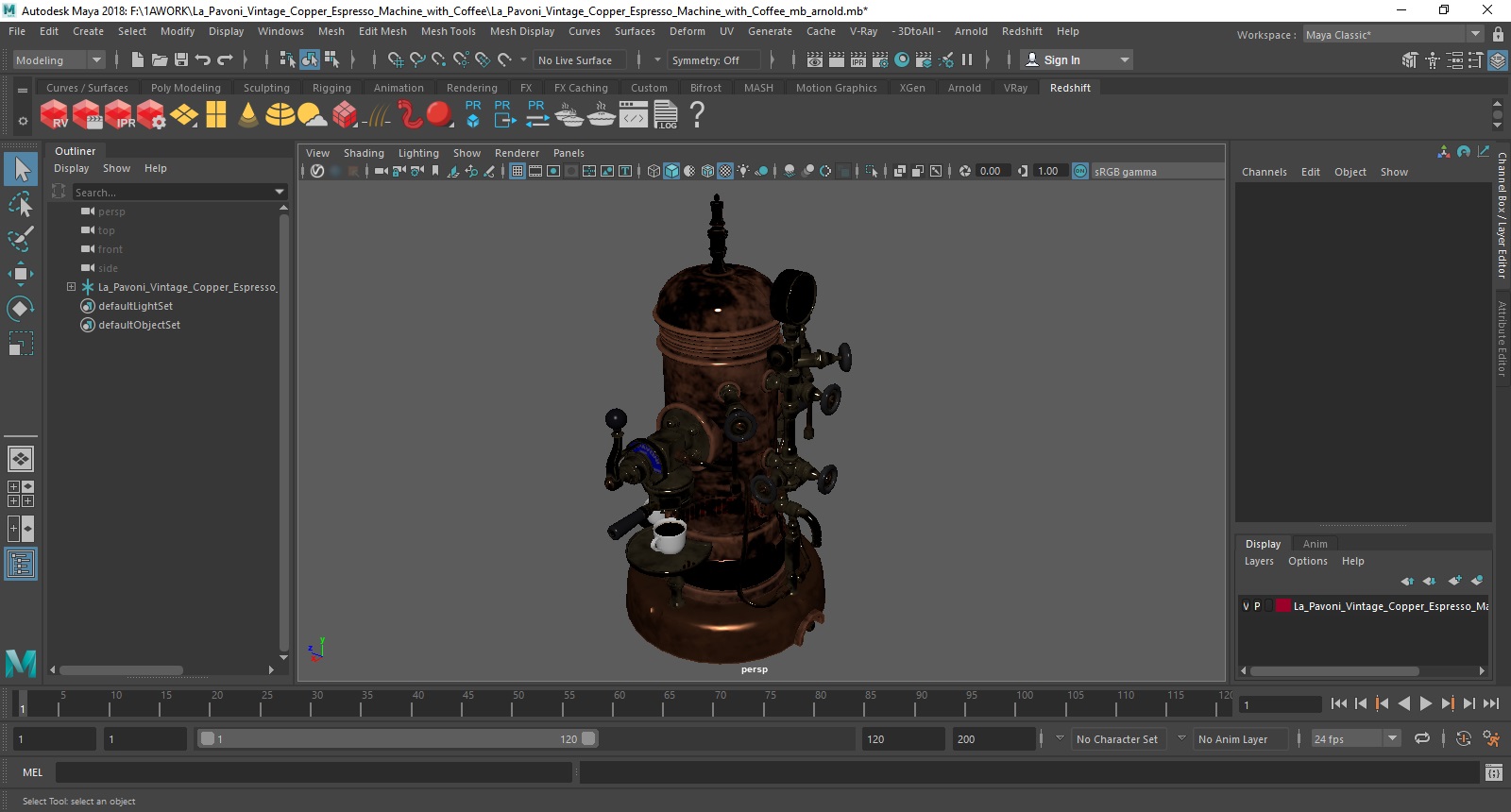The image size is (1511, 812).
Task: Click the Redo arrow icon
Action: click(x=225, y=59)
